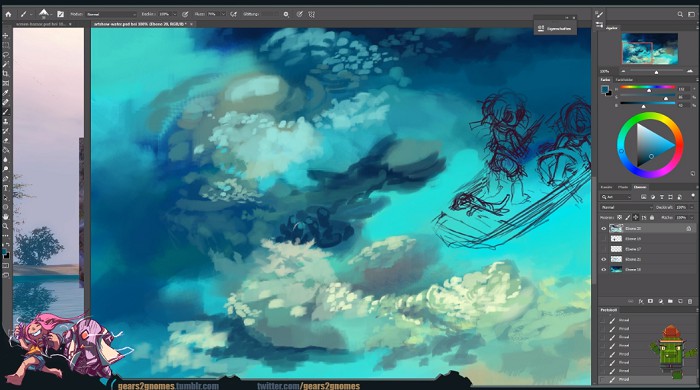Toggle lock image pixels brush icon
This screenshot has width=700, height=390.
pos(628,217)
